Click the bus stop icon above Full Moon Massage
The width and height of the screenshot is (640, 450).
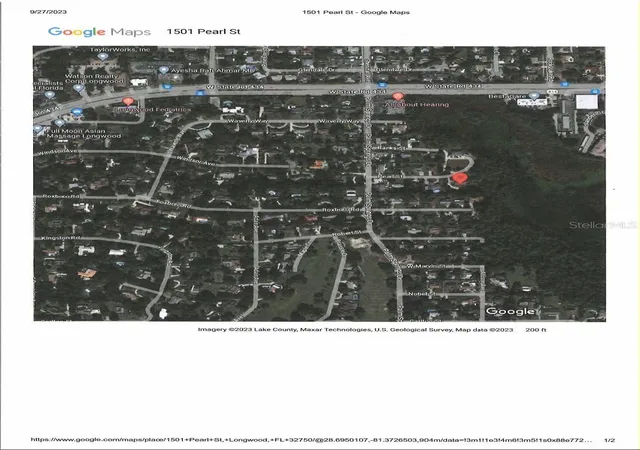pyautogui.click(x=77, y=111)
